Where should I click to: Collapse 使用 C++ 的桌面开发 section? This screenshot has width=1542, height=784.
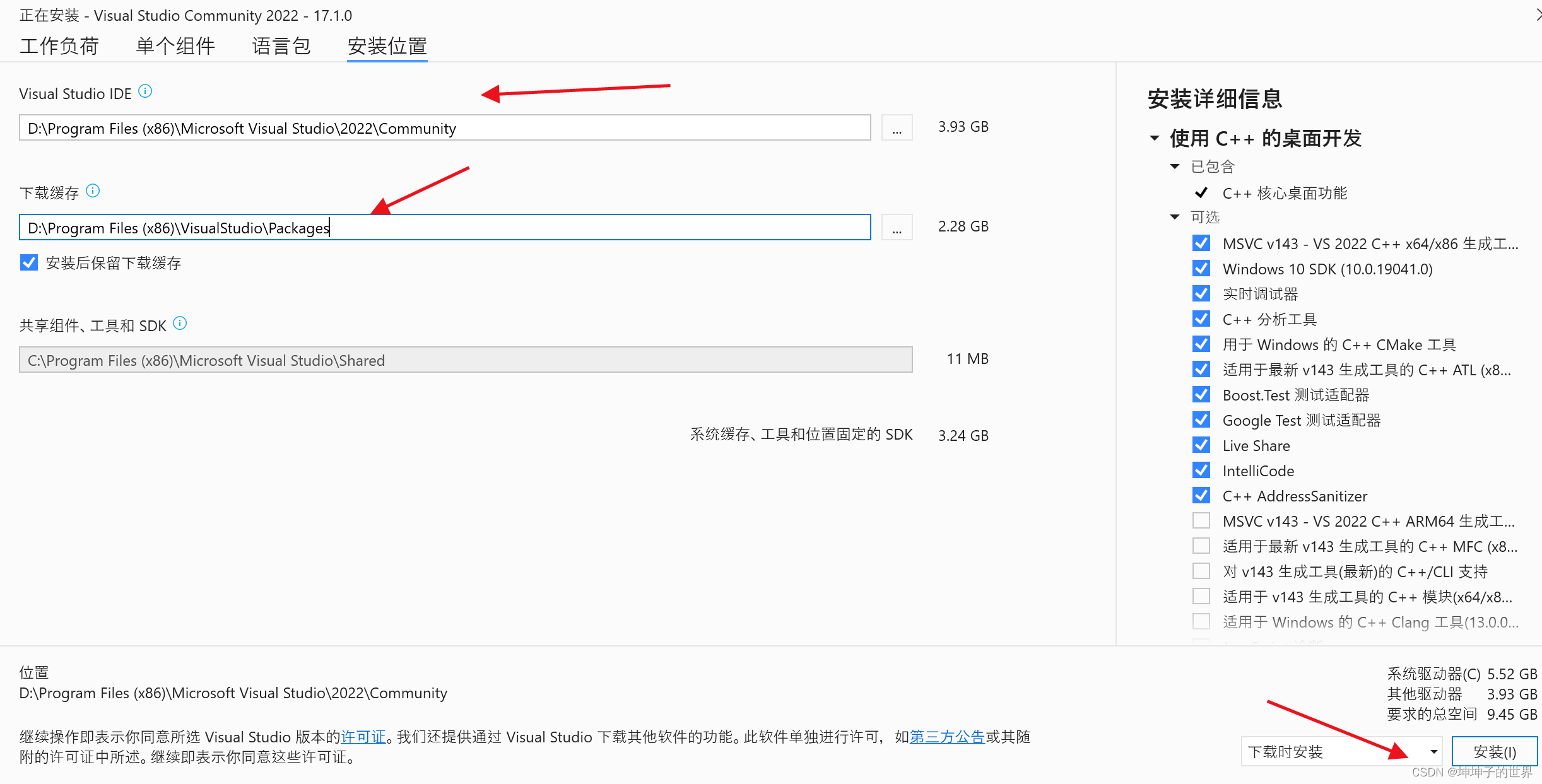pyautogui.click(x=1154, y=138)
